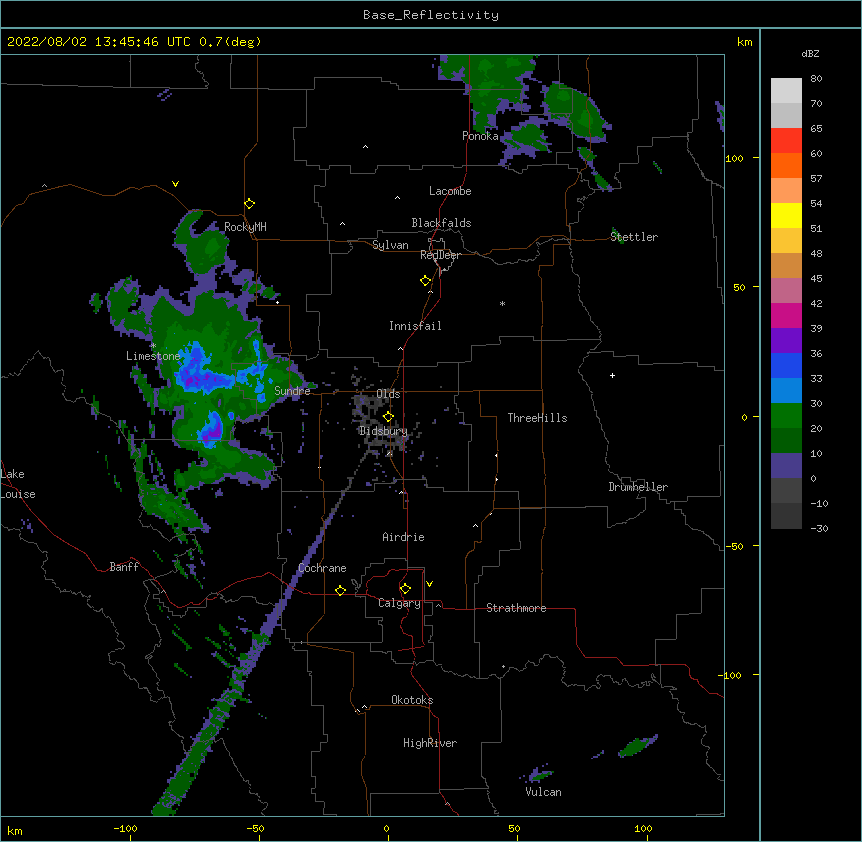Click the yellow diamond marker near RockyMH
Screen dimensions: 862x842
[250, 204]
